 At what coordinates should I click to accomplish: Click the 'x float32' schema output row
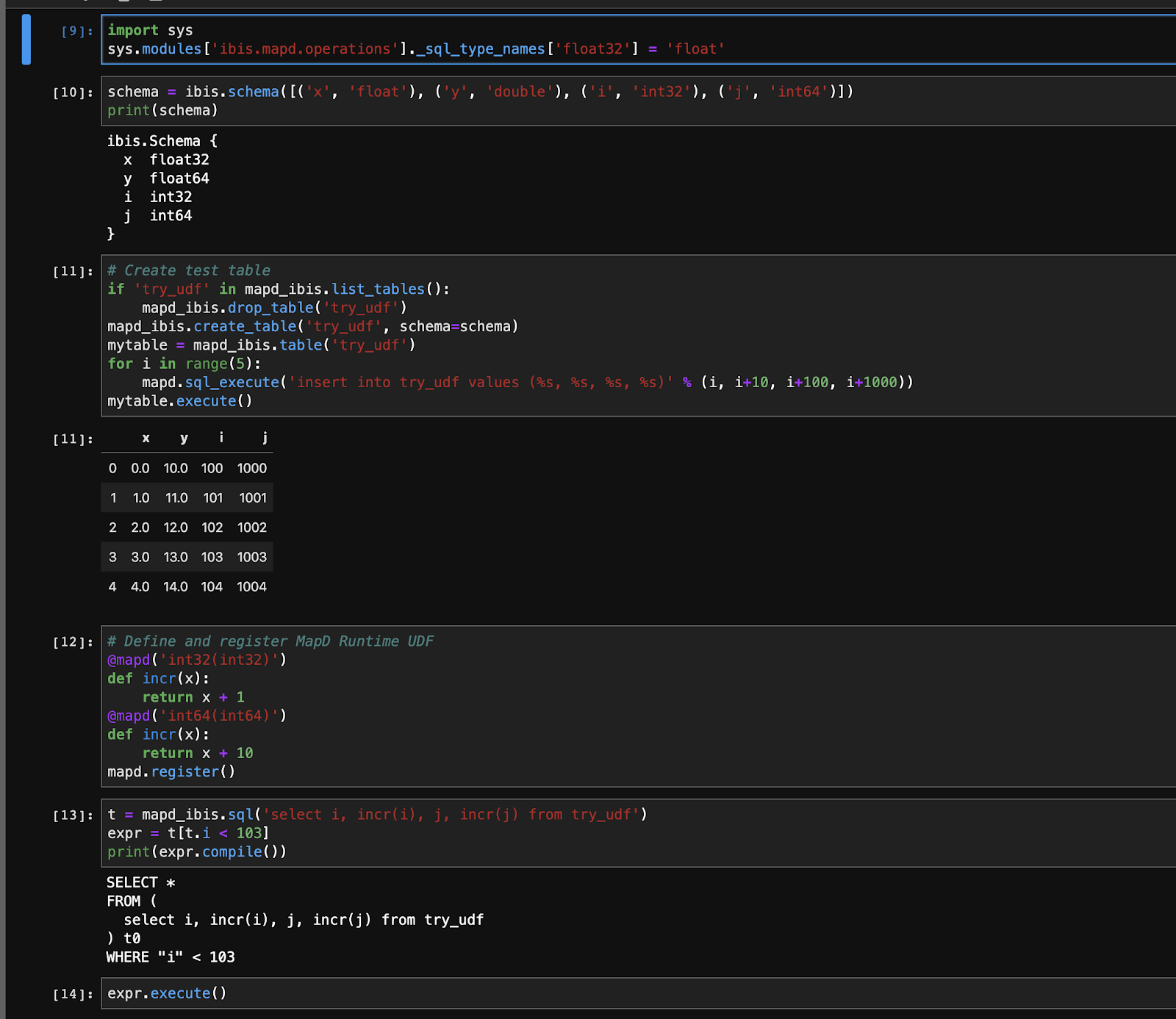167,159
